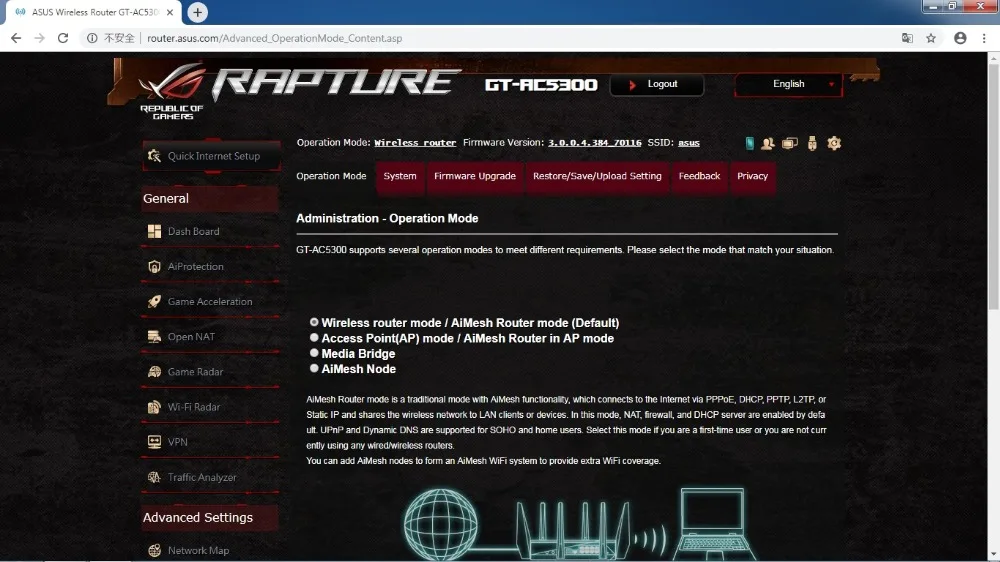The image size is (1000, 562).
Task: Click the Wireless router operation mode link
Action: point(415,143)
